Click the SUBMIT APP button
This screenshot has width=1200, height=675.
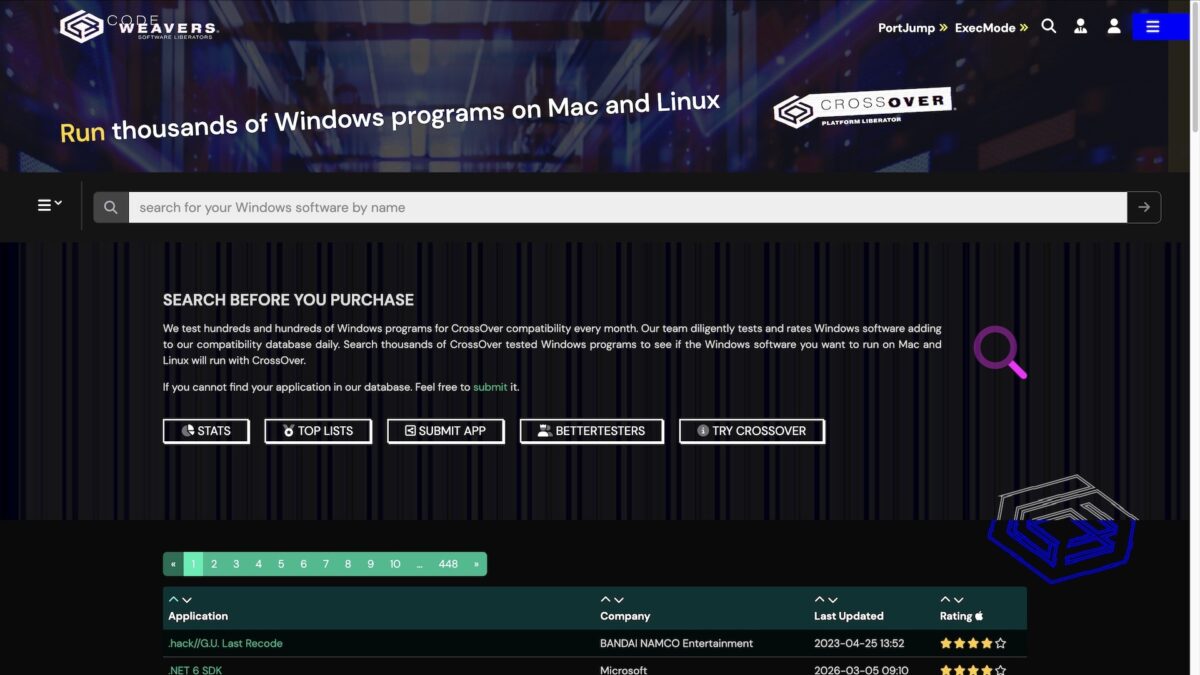pyautogui.click(x=445, y=431)
